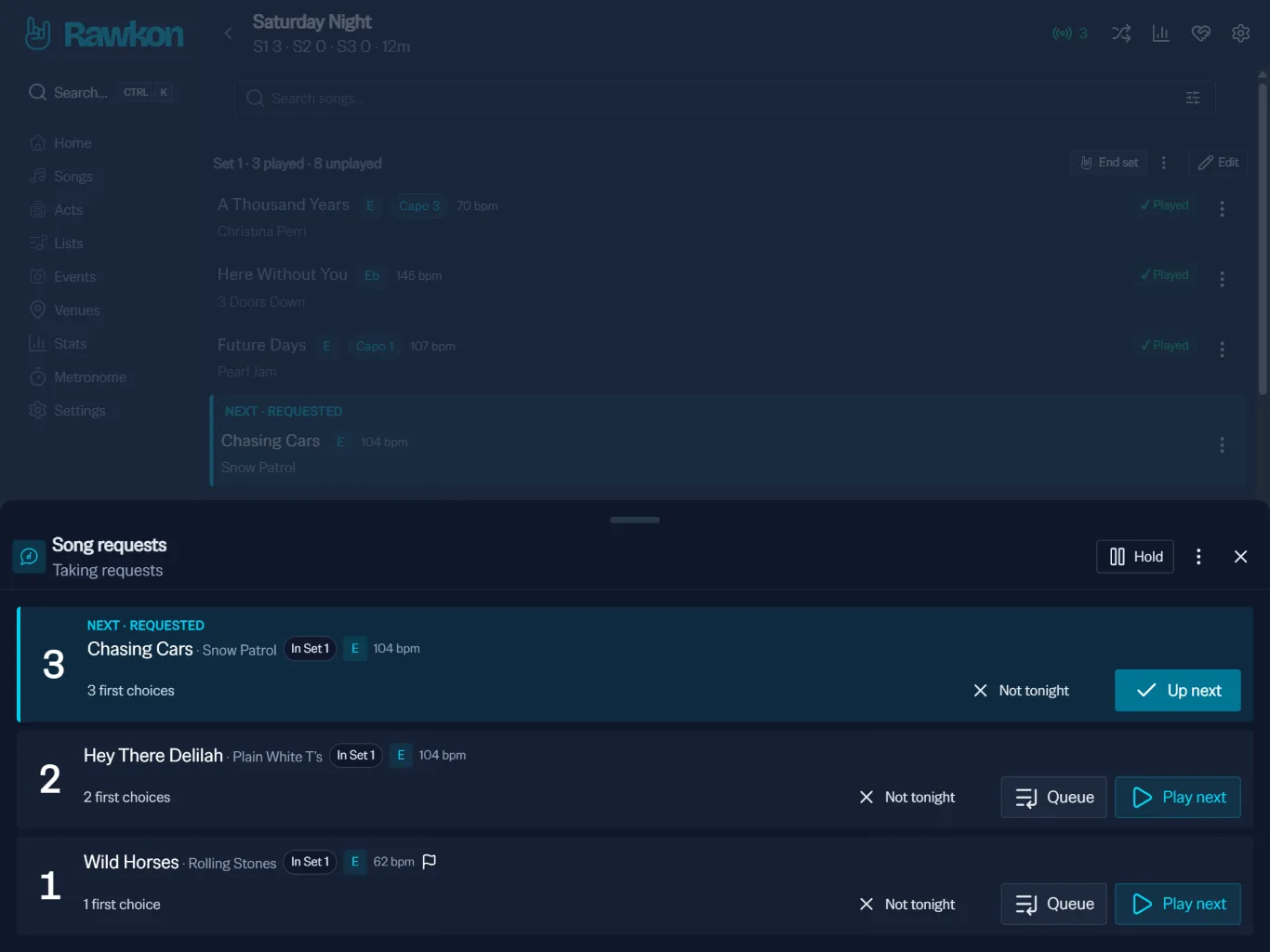Queue the Hey There Delilah request
The image size is (1270, 952).
pos(1054,798)
